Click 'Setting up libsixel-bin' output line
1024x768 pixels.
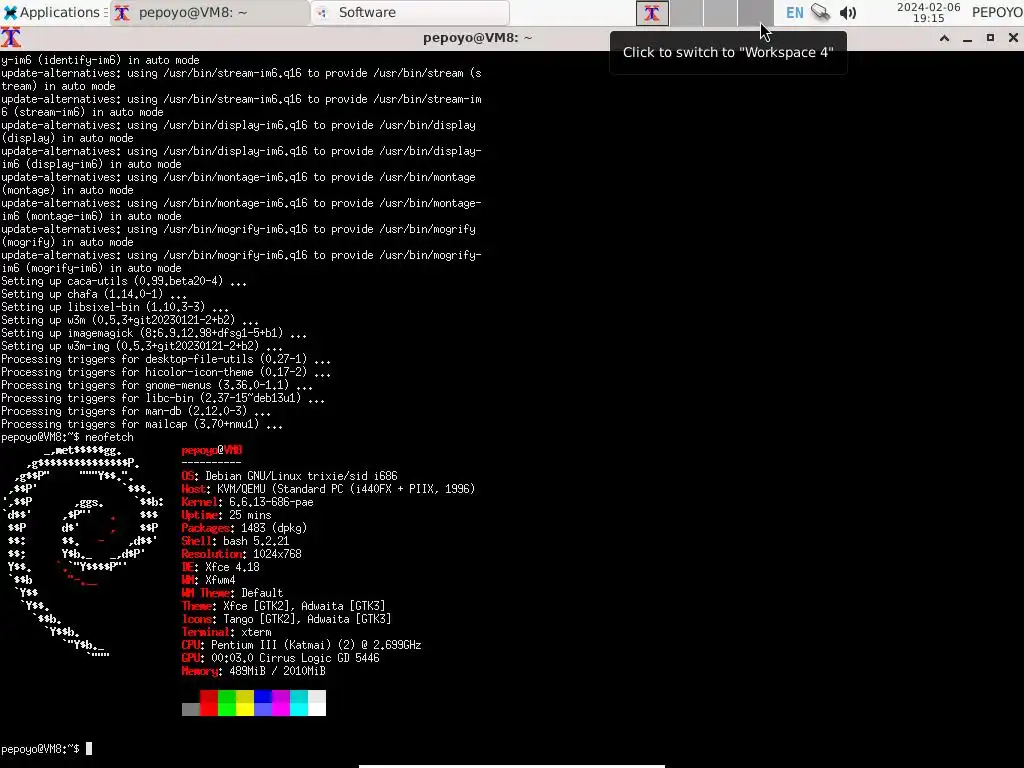115,307
